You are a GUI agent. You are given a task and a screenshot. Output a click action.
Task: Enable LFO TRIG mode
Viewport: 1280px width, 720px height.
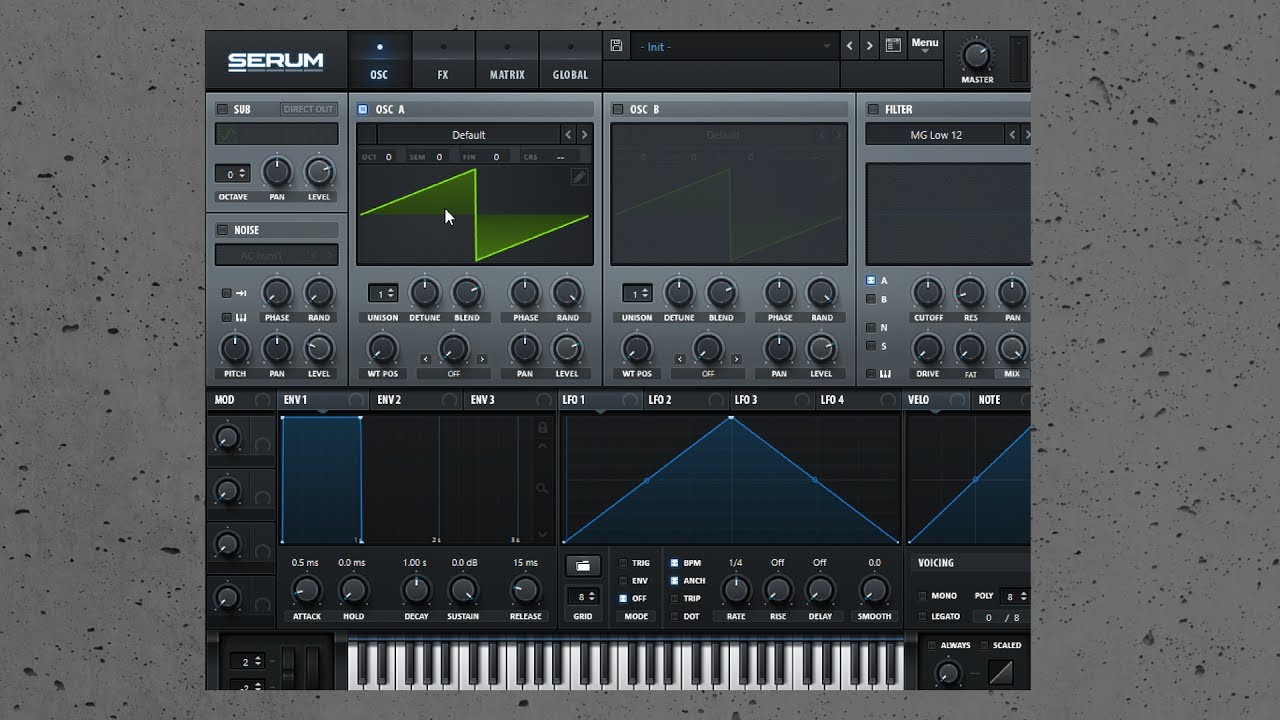tap(623, 563)
